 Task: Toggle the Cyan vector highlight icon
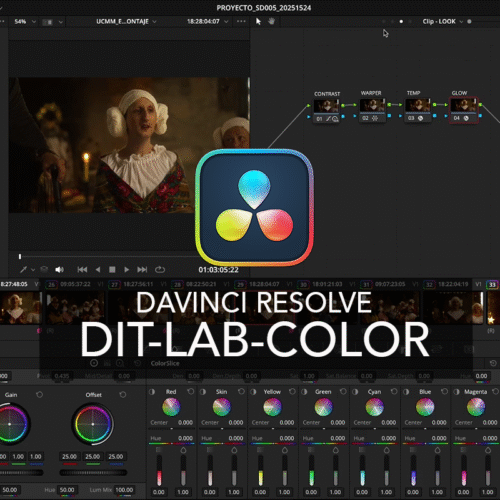[355, 392]
